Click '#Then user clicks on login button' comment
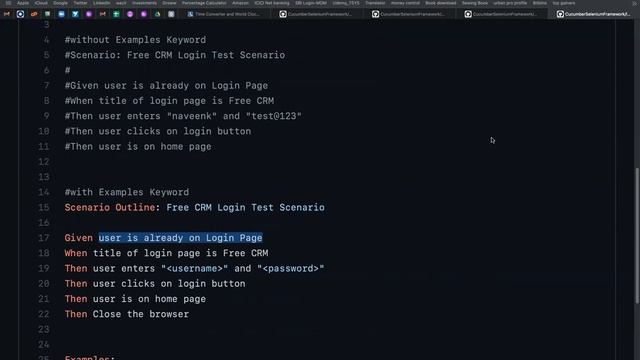 coord(158,131)
